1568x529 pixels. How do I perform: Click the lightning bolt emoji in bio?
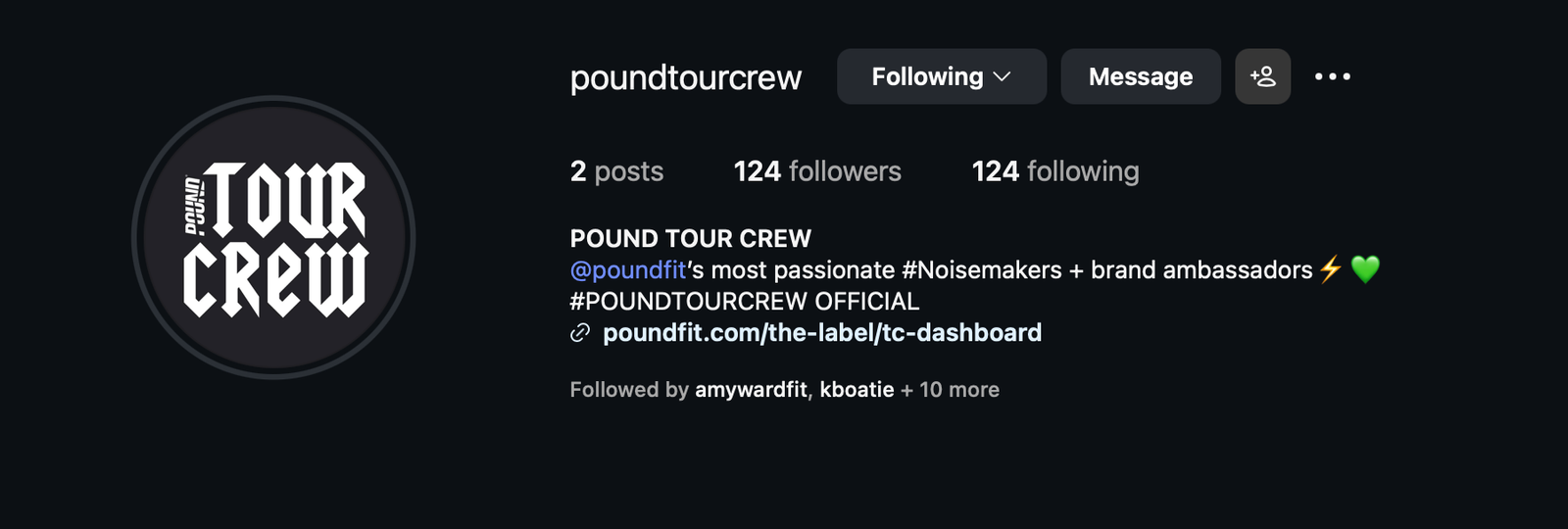click(1330, 269)
